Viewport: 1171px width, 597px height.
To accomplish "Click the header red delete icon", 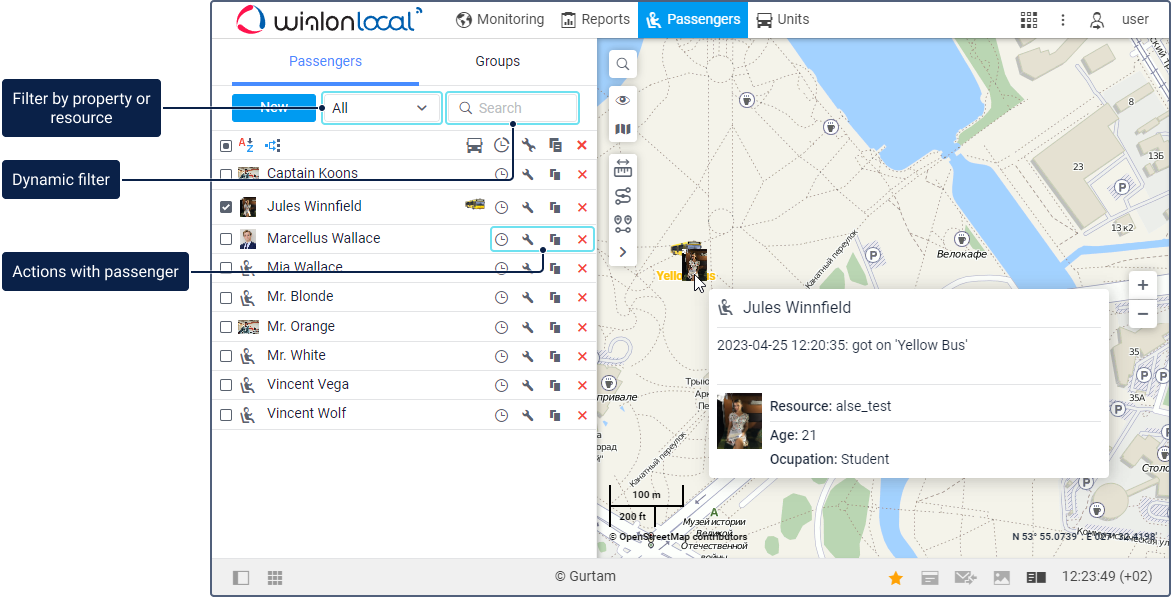I will (583, 146).
